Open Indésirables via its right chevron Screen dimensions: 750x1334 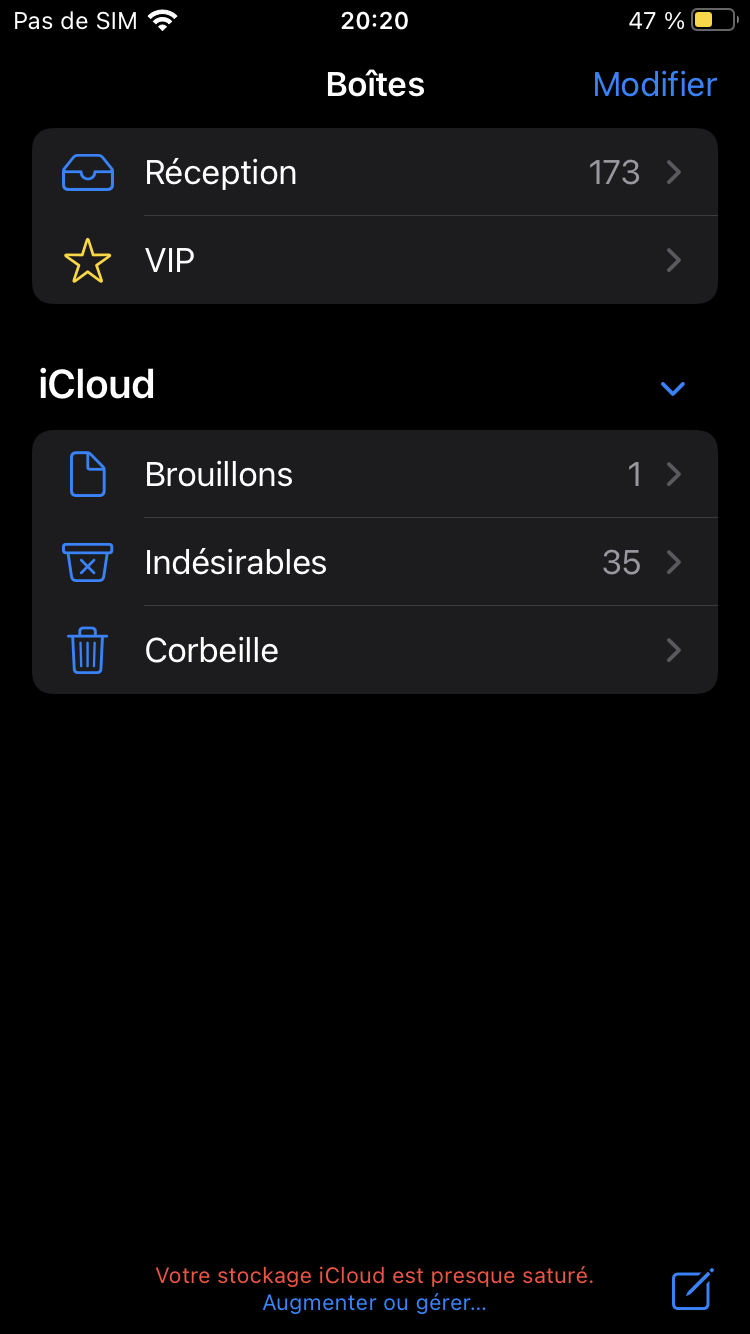(x=674, y=562)
